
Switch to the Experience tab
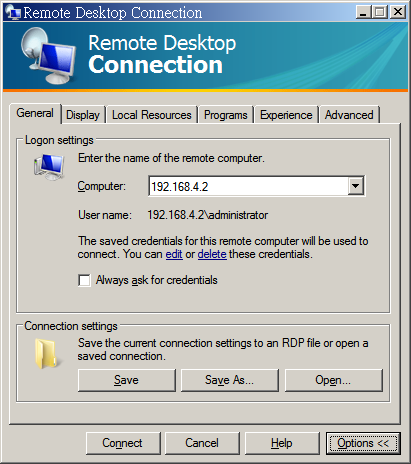tap(286, 115)
